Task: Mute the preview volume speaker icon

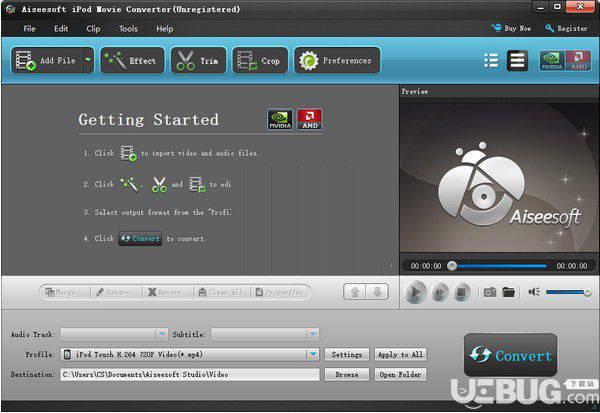Action: (534, 292)
